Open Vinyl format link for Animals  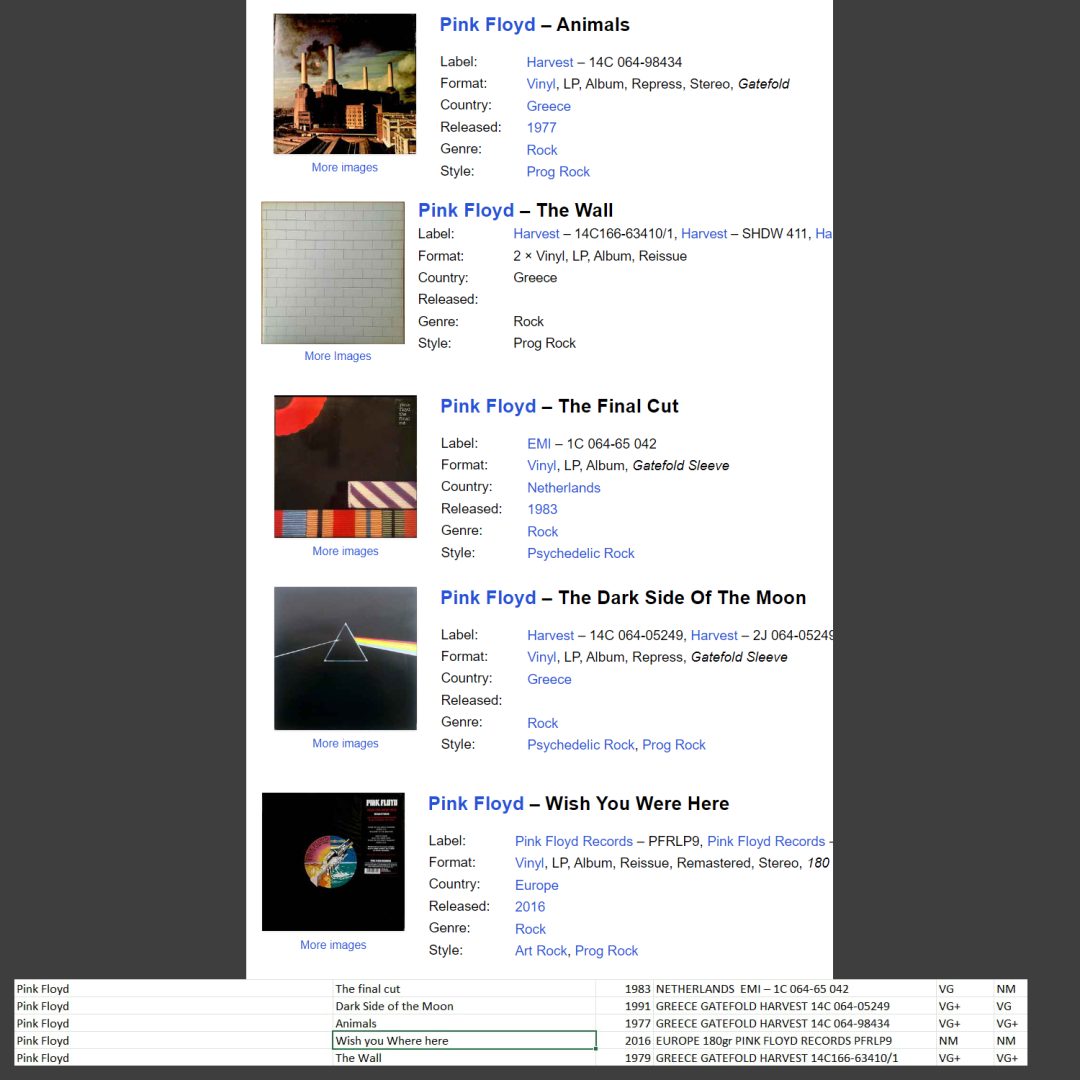coord(541,84)
